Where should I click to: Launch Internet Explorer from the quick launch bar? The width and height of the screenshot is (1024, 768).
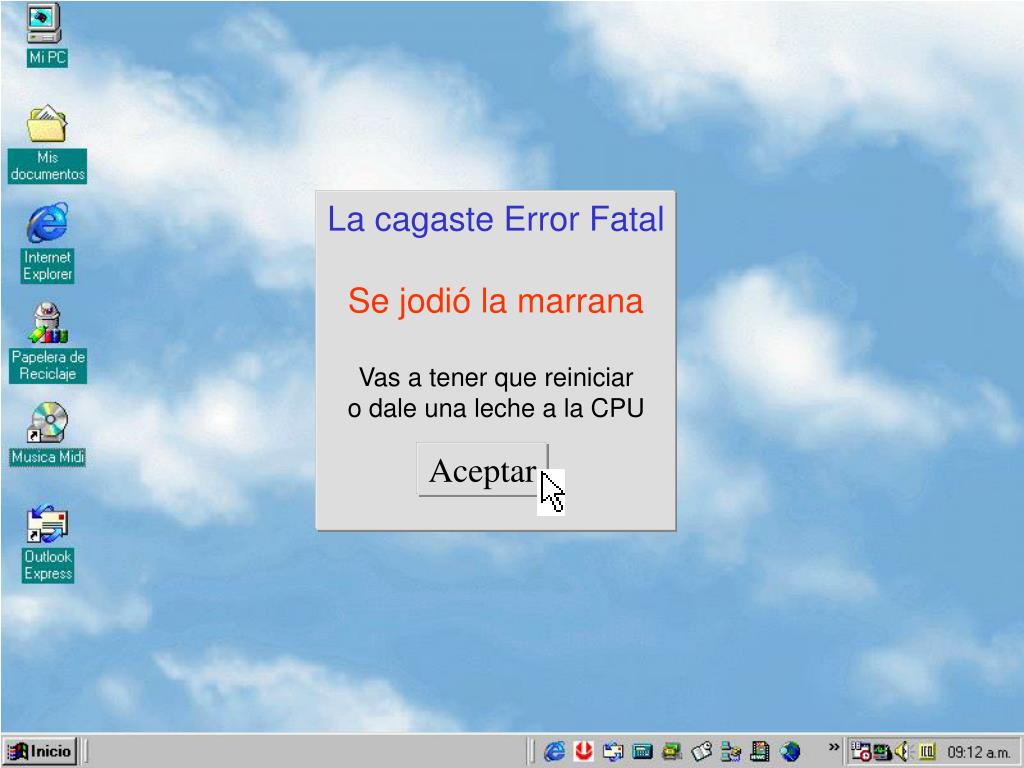point(554,752)
